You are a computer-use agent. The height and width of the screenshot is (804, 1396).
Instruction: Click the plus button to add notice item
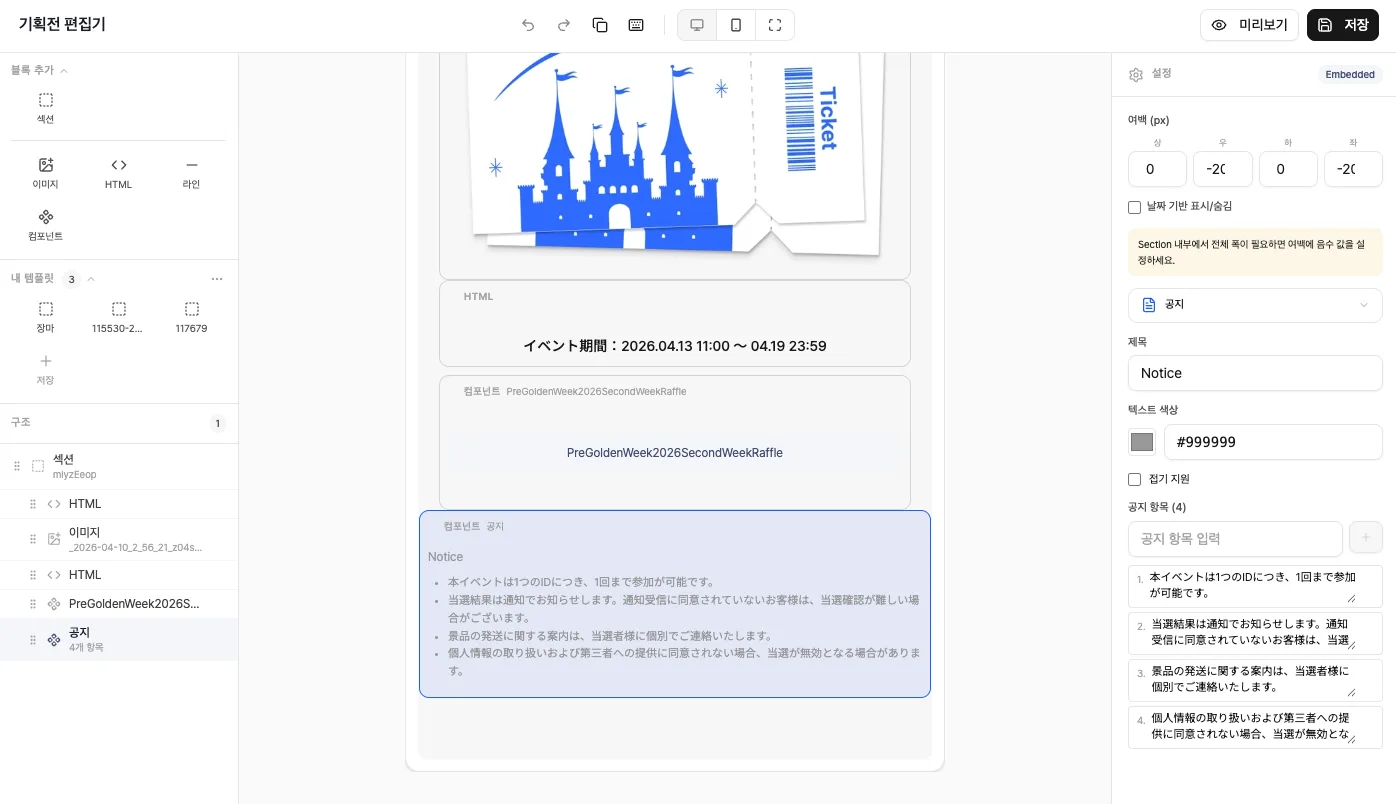click(1366, 538)
